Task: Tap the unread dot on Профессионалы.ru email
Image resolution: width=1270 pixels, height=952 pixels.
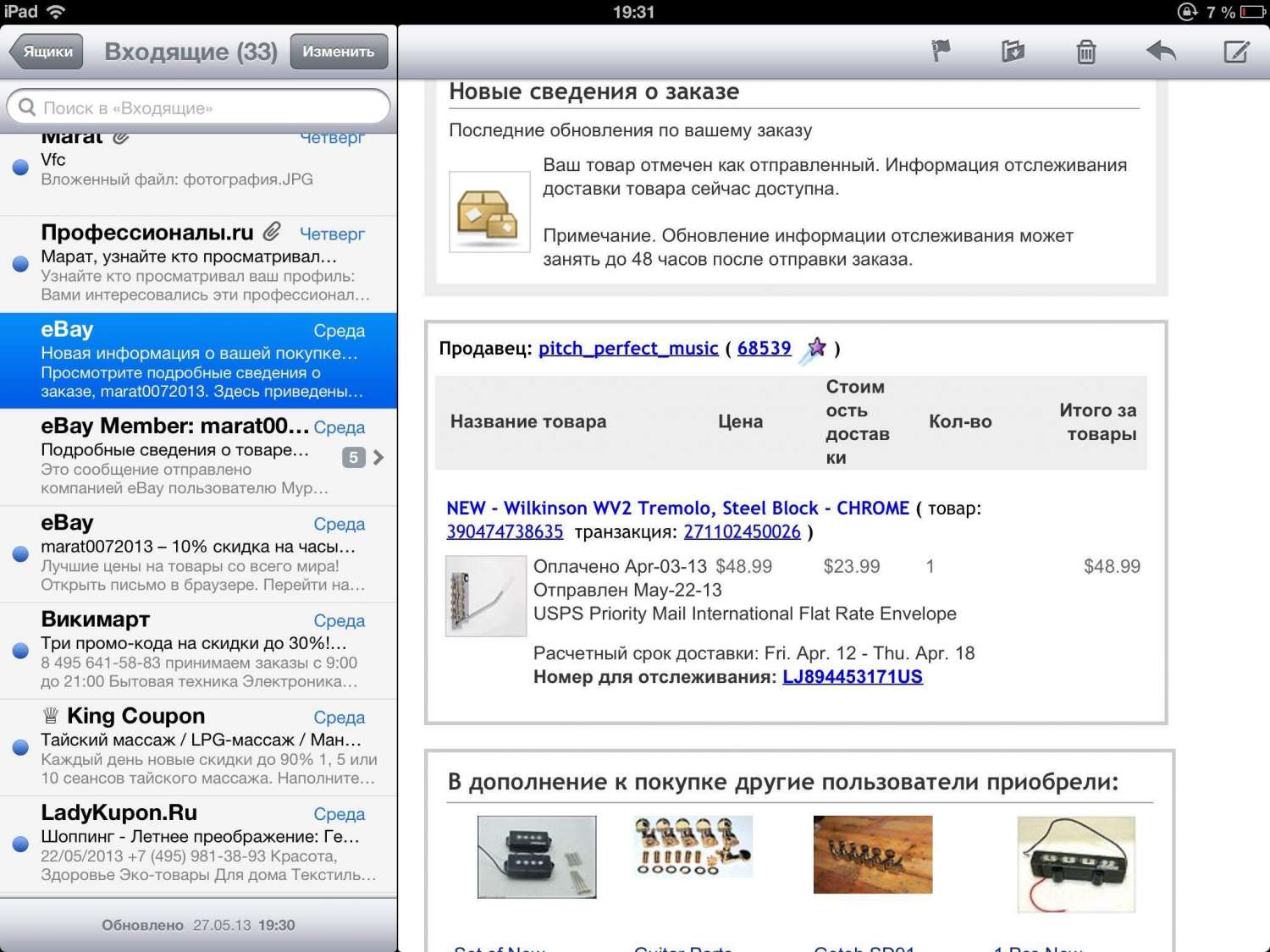Action: [x=21, y=264]
